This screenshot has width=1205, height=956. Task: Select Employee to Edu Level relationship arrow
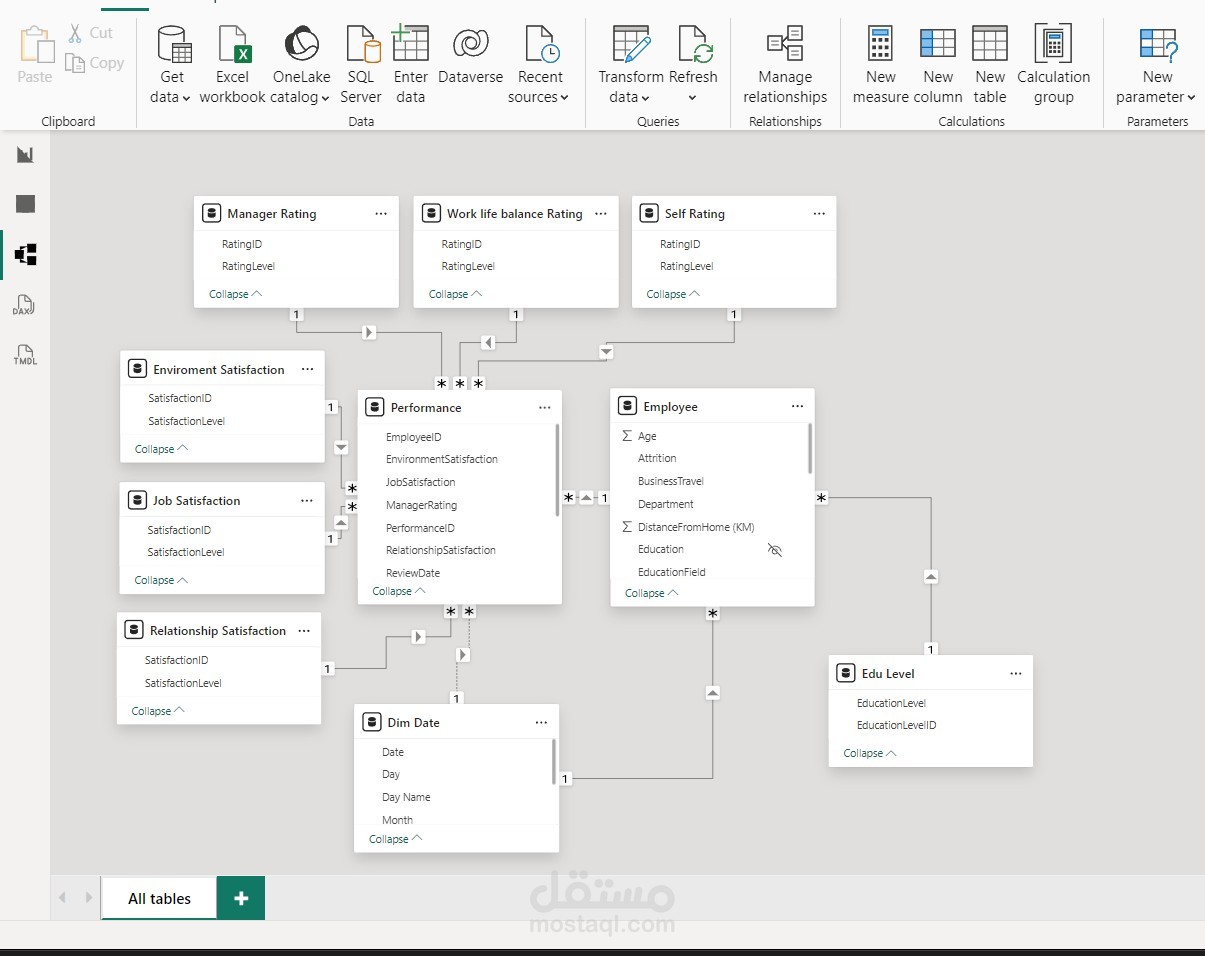[x=931, y=577]
